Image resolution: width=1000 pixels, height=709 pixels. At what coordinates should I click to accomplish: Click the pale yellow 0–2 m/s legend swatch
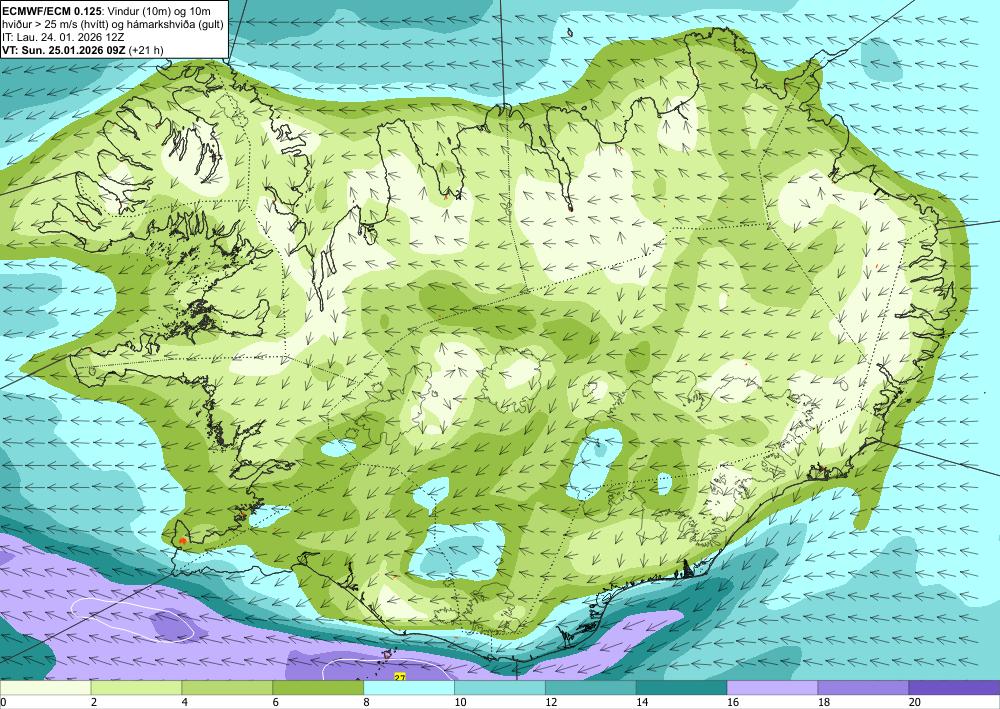pyautogui.click(x=45, y=688)
